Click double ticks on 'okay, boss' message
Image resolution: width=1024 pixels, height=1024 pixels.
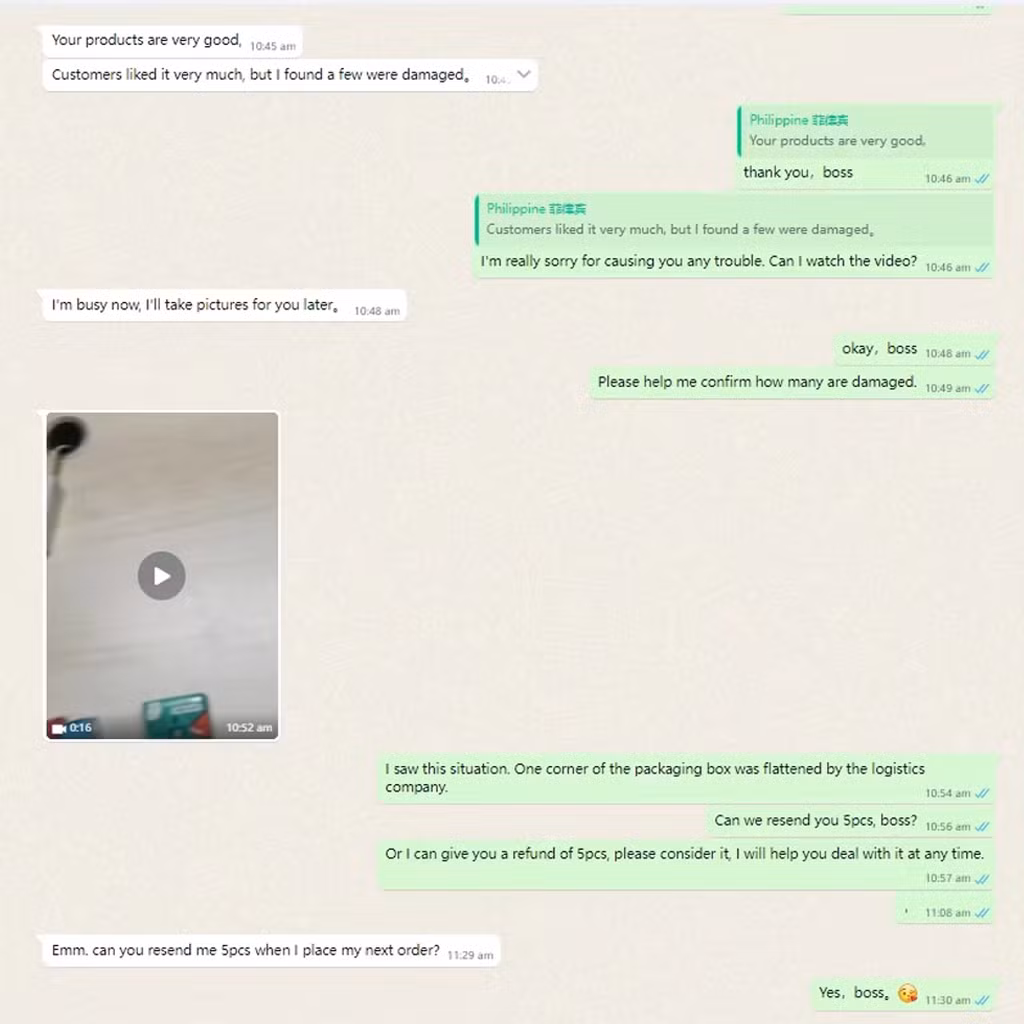(x=982, y=355)
